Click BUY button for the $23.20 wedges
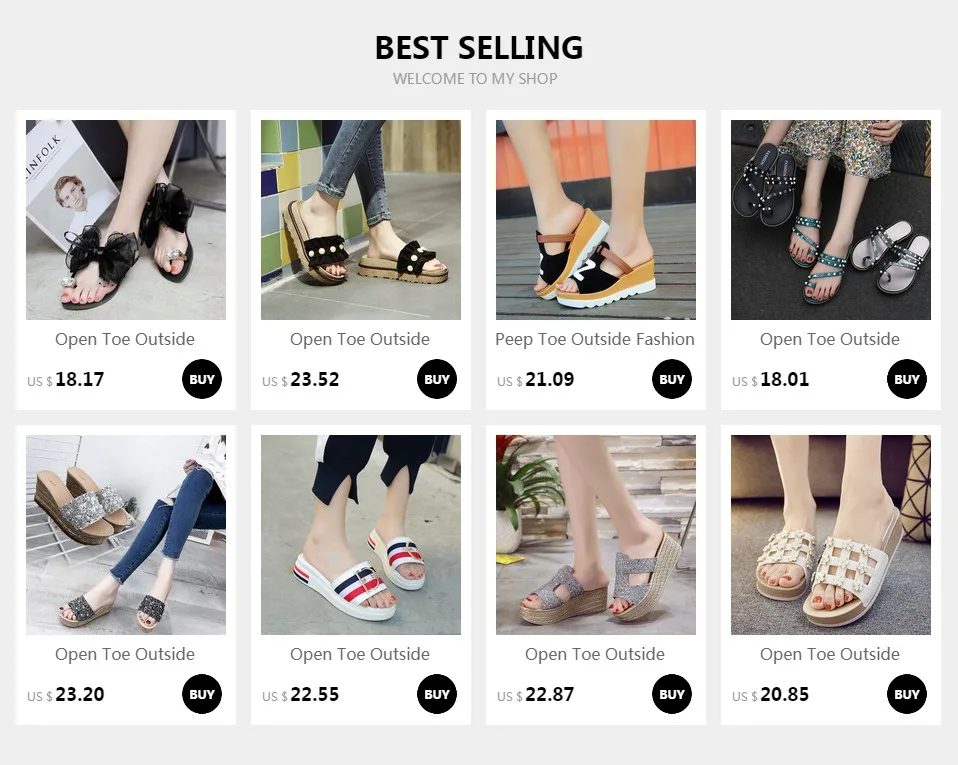Screen dimensions: 958x765 pyautogui.click(x=202, y=694)
